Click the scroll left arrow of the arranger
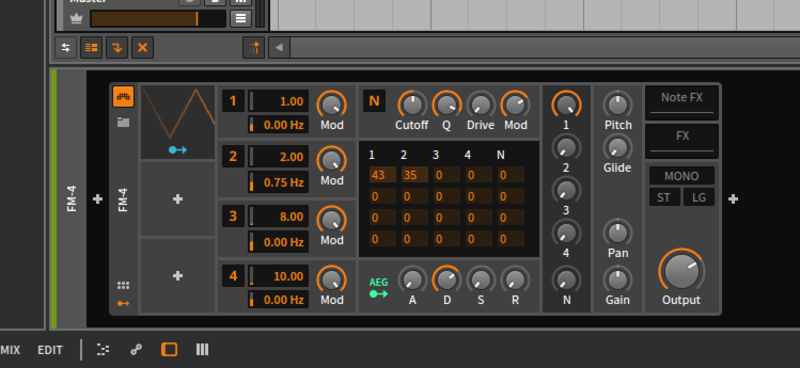Image resolution: width=800 pixels, height=368 pixels. tap(279, 48)
